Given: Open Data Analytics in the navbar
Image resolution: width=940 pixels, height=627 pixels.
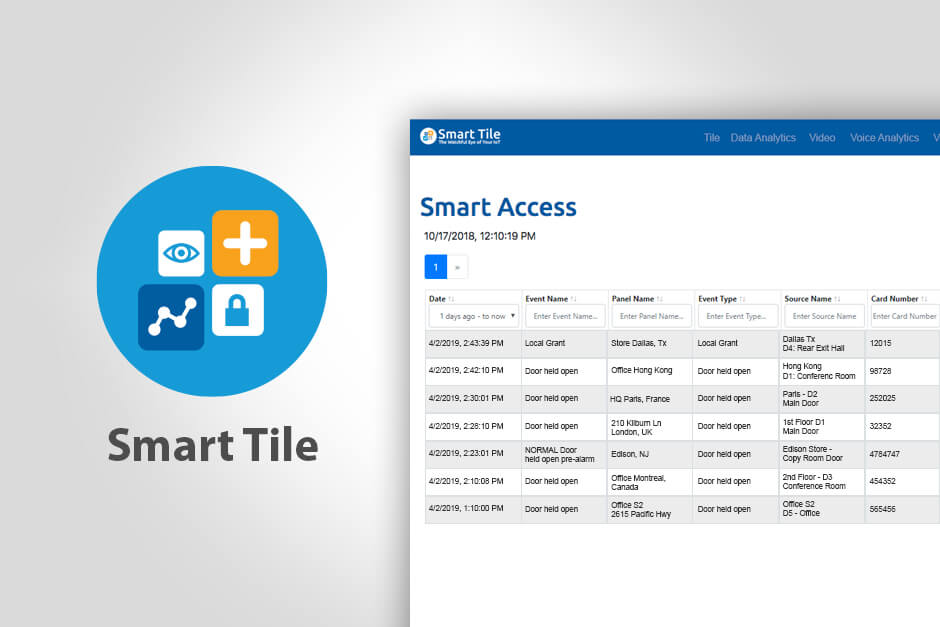Looking at the screenshot, I should [x=763, y=138].
